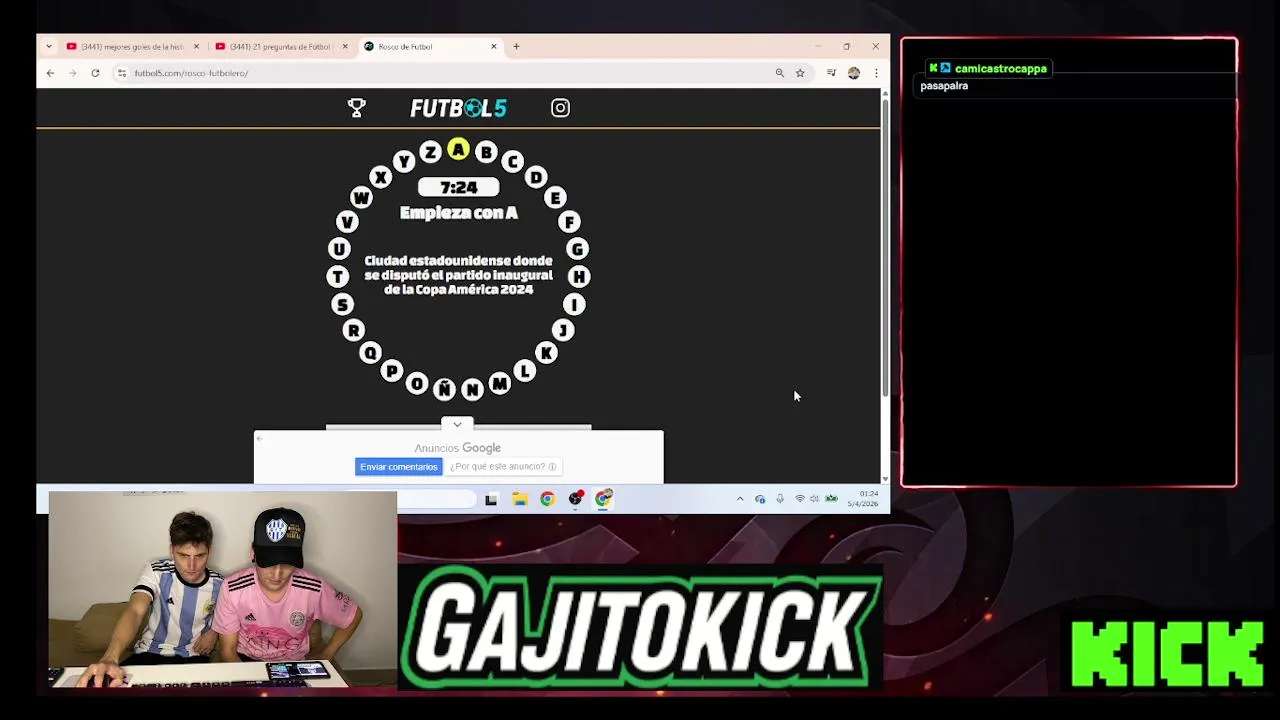This screenshot has height=720, width=1280.
Task: Select letter B on the rosco
Action: tap(486, 153)
